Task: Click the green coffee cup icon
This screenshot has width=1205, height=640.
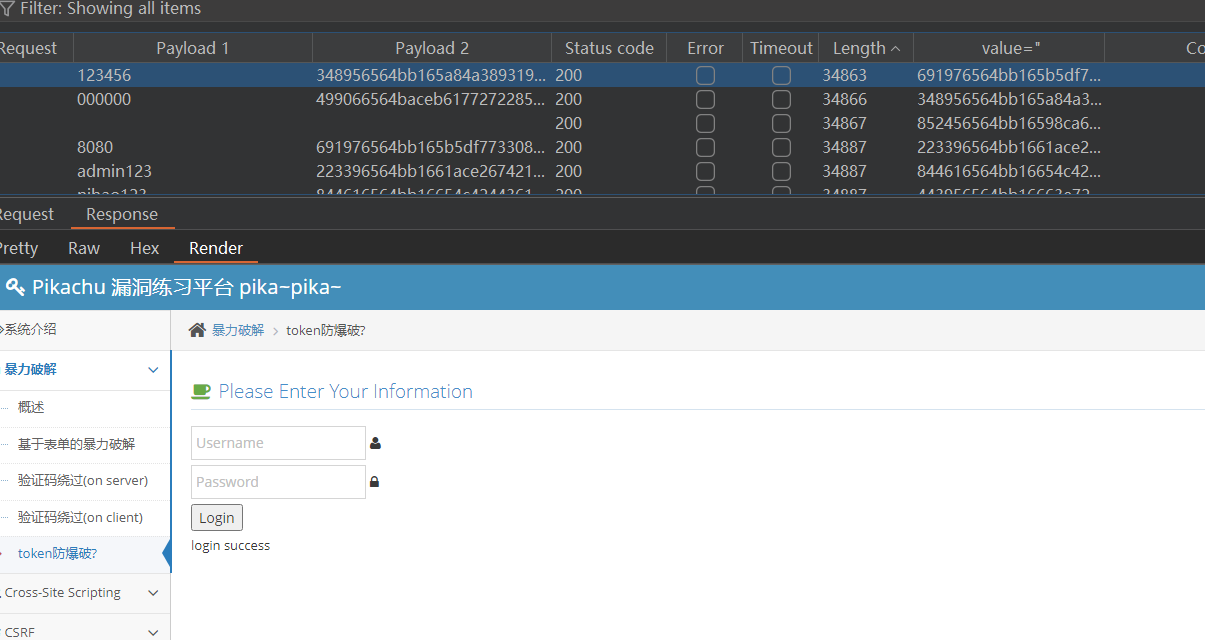Action: point(201,391)
